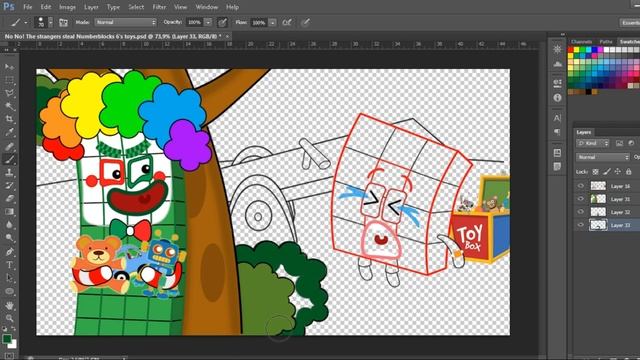Open the File menu

(x=28, y=7)
